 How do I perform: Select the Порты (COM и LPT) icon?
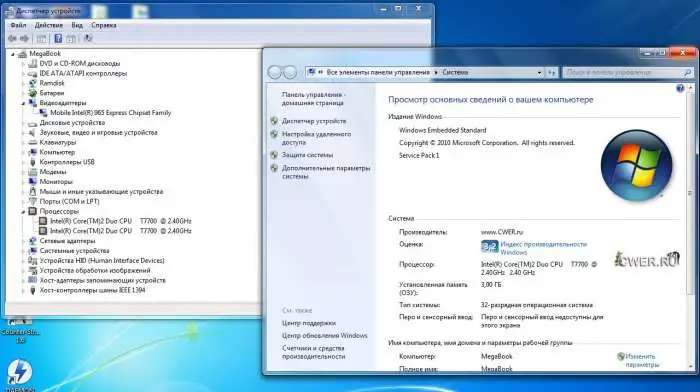[x=32, y=201]
